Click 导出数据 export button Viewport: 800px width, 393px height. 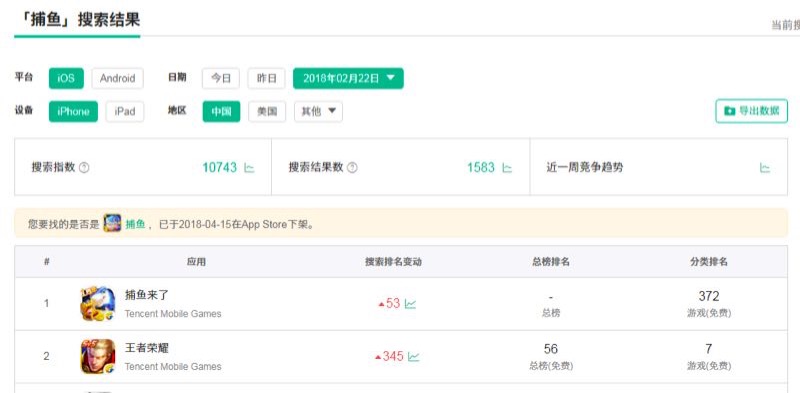(752, 111)
